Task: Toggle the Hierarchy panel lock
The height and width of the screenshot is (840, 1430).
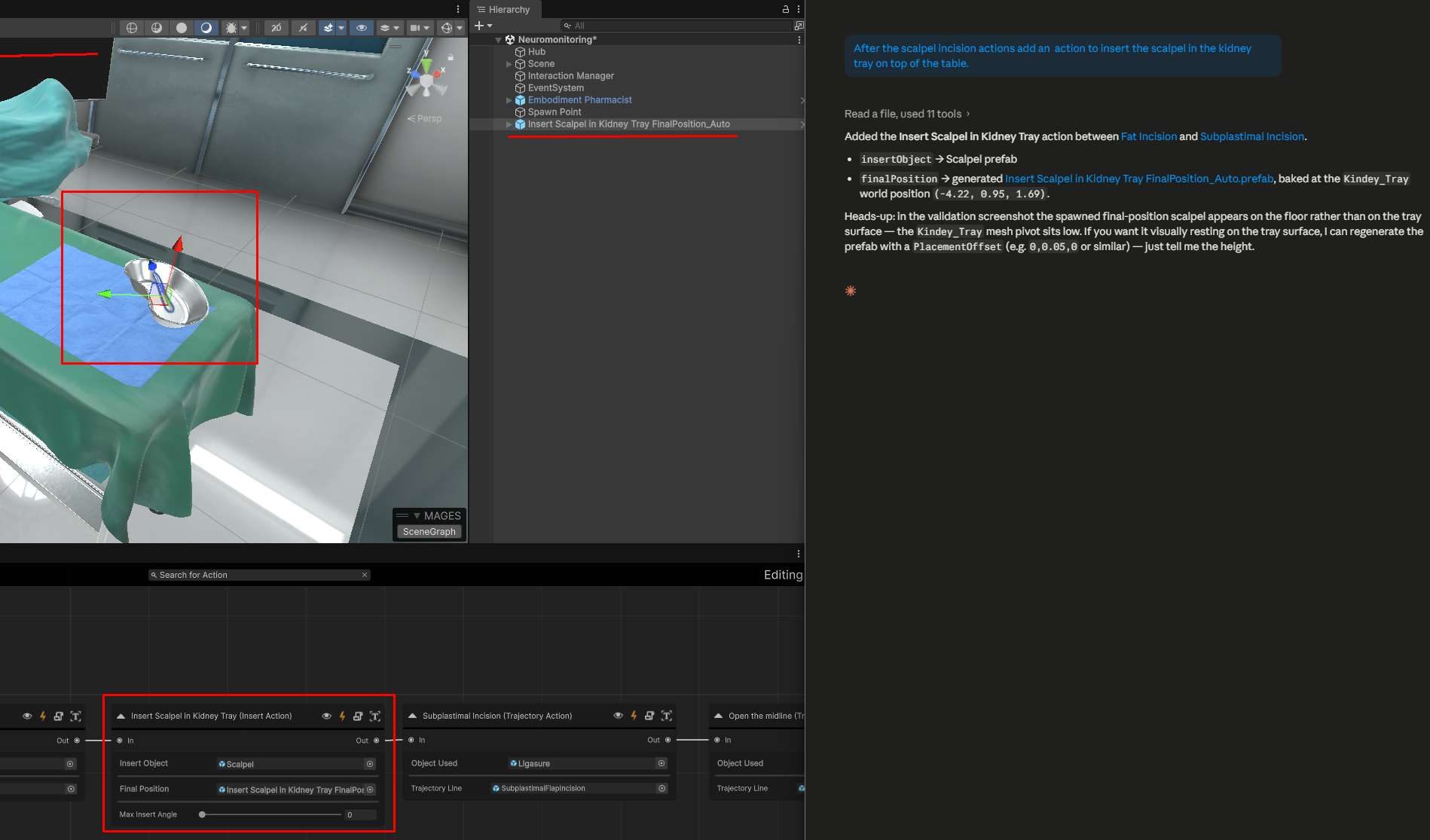Action: tap(785, 9)
